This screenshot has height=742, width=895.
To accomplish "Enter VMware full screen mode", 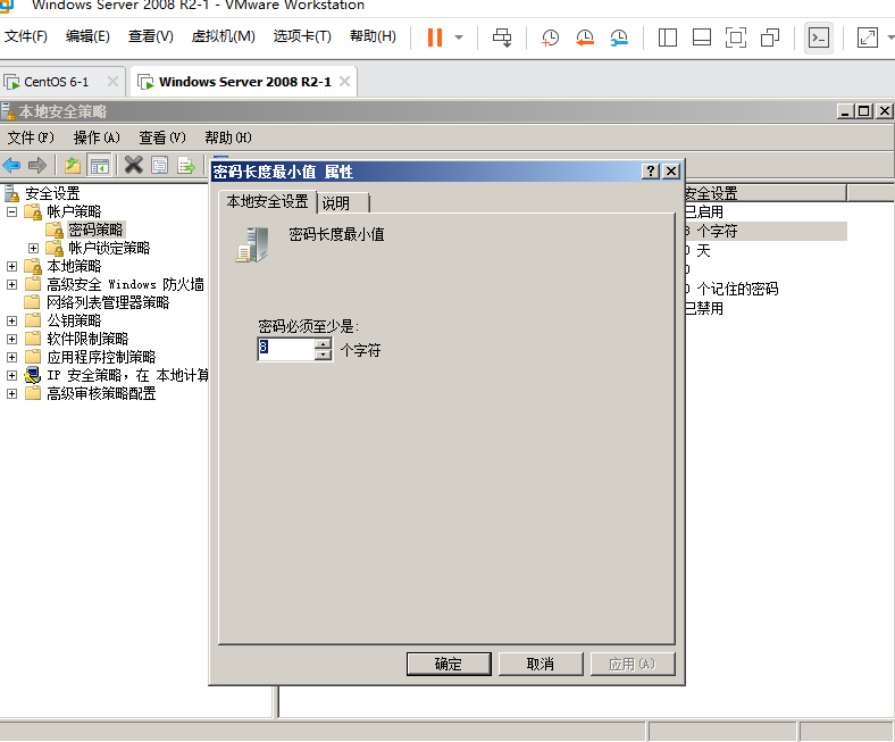I will 736,38.
